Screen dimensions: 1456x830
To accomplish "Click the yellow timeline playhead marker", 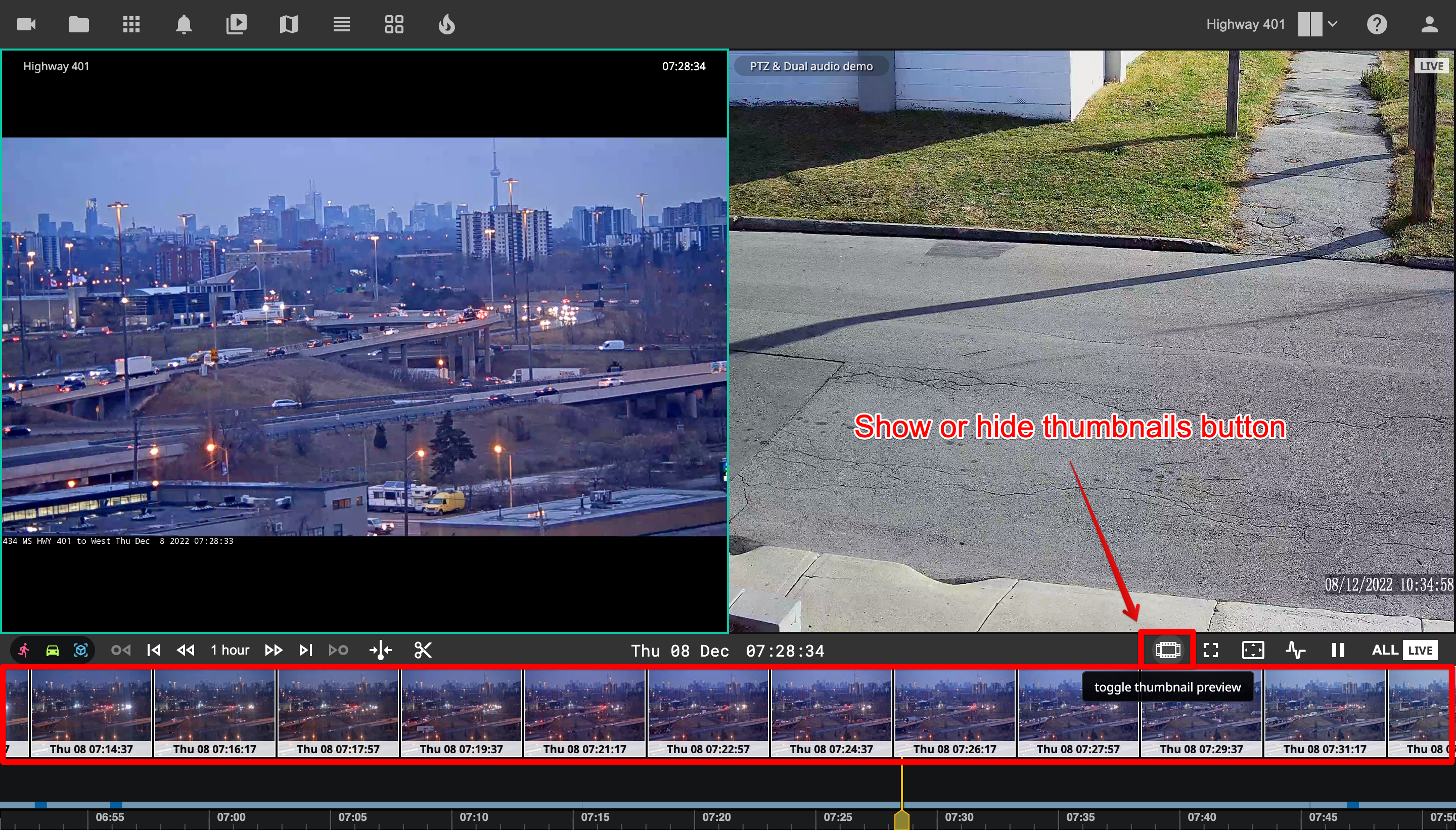I will tap(901, 820).
